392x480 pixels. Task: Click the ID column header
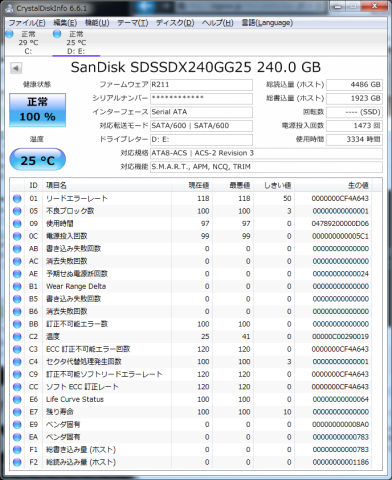pyautogui.click(x=33, y=185)
